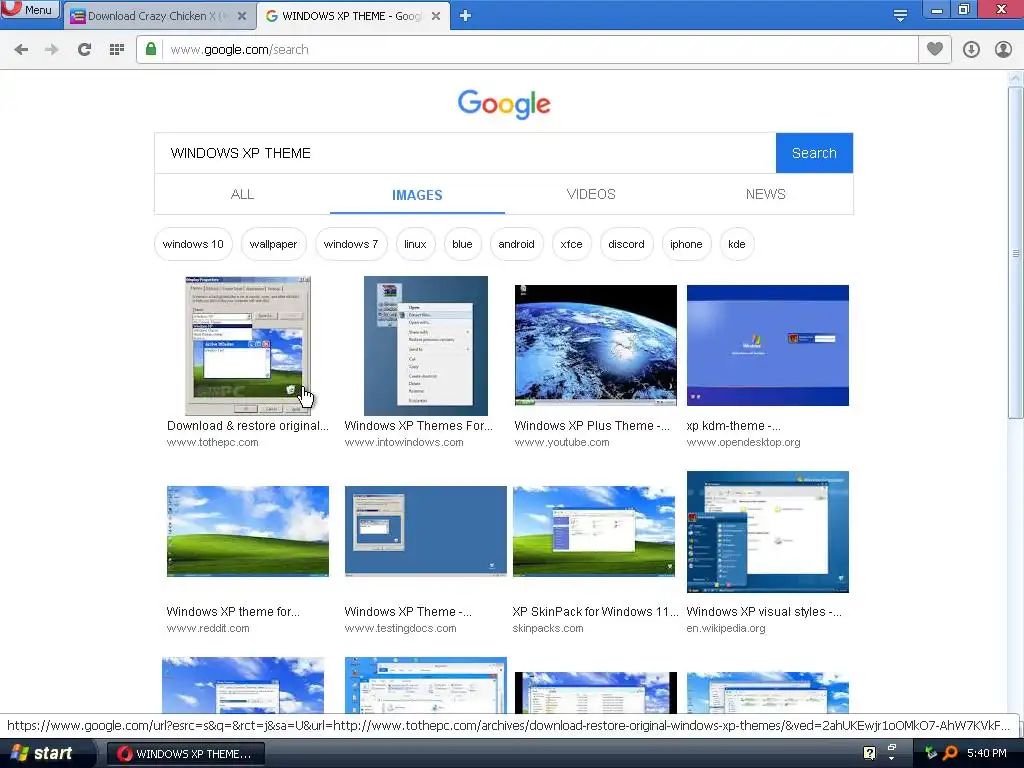Click the blue Search button
The height and width of the screenshot is (768, 1024).
(814, 153)
